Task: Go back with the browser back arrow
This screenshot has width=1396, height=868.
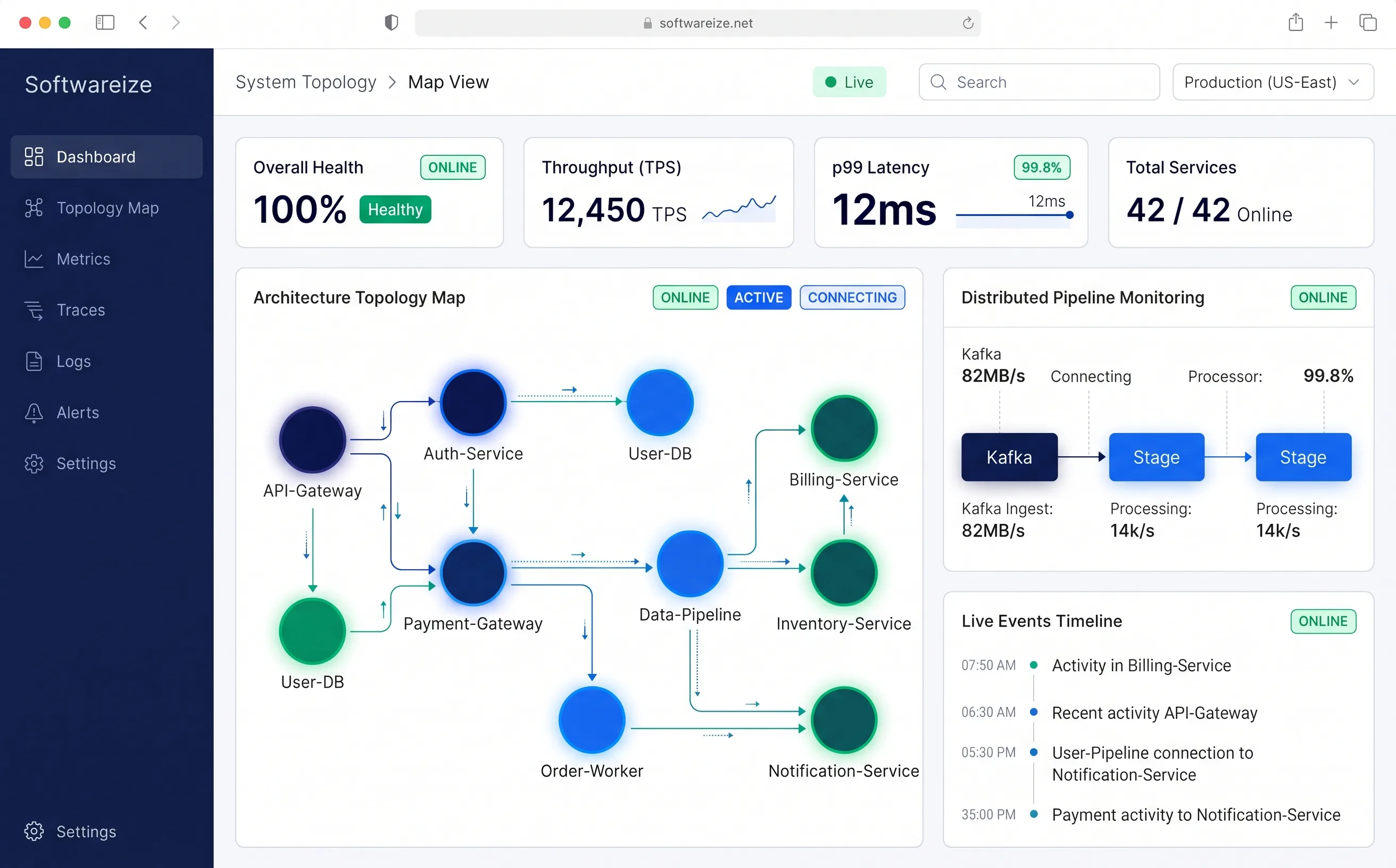Action: point(144,22)
